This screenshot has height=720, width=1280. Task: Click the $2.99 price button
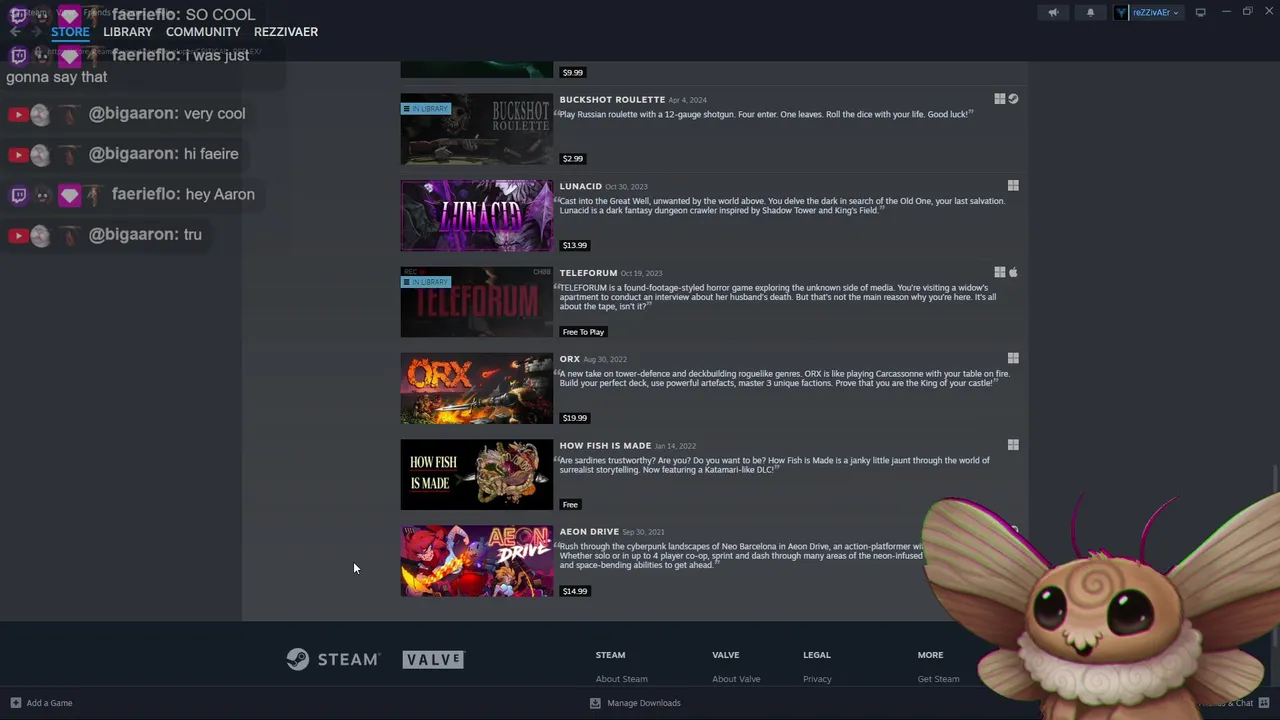(572, 158)
